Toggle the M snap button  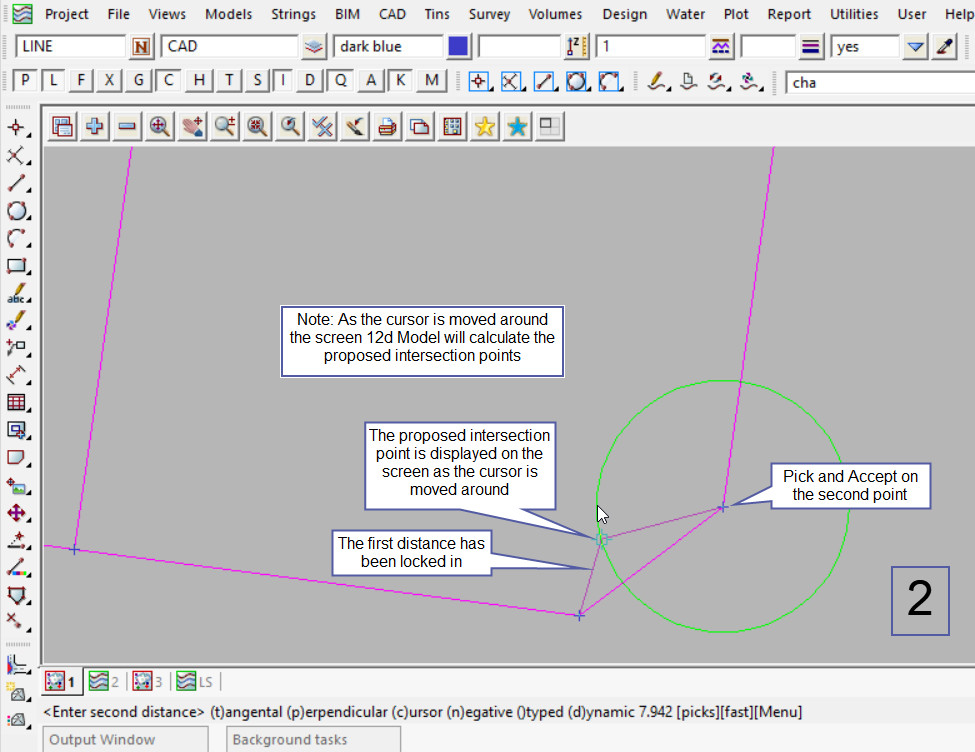tap(431, 81)
